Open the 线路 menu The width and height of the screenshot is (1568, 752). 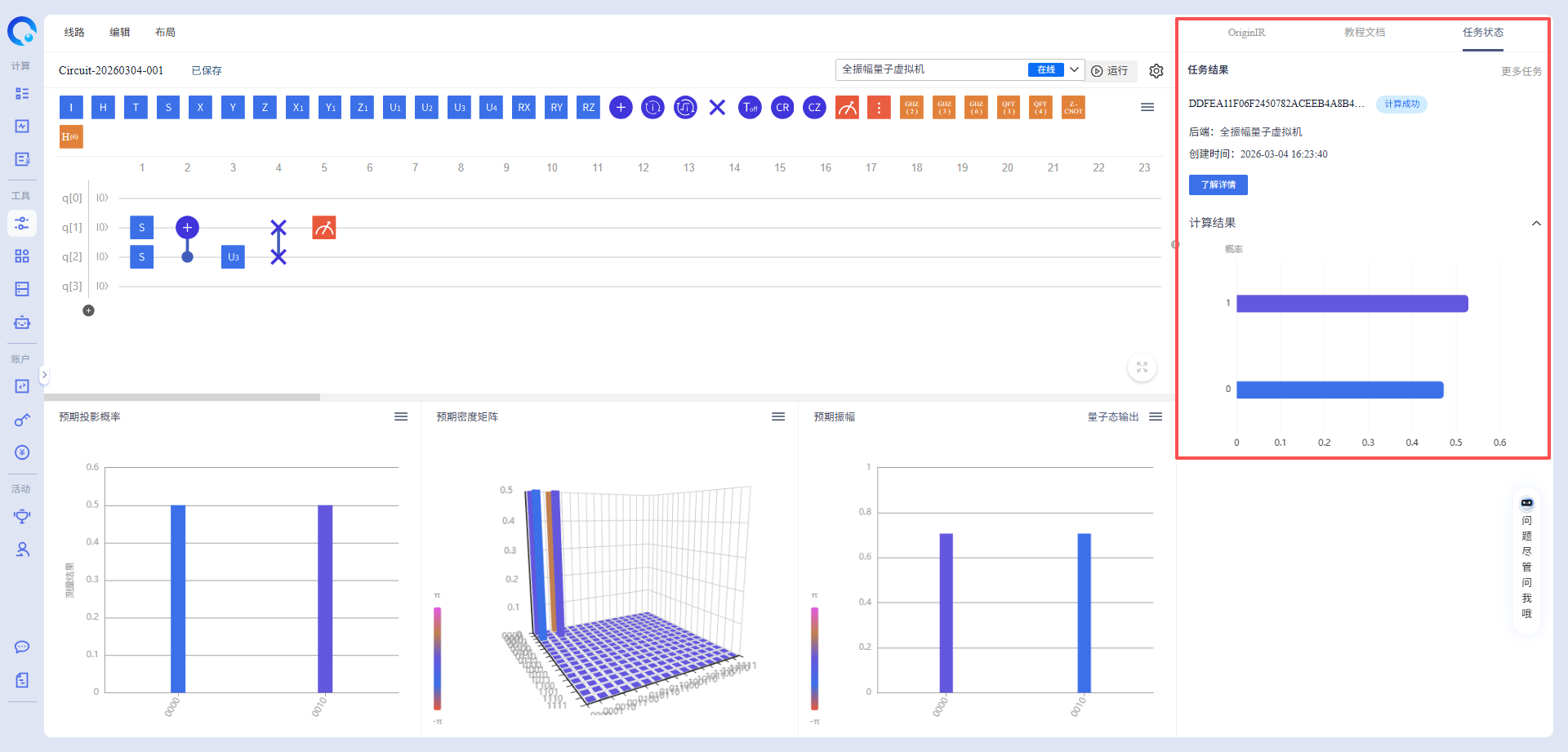[74, 33]
